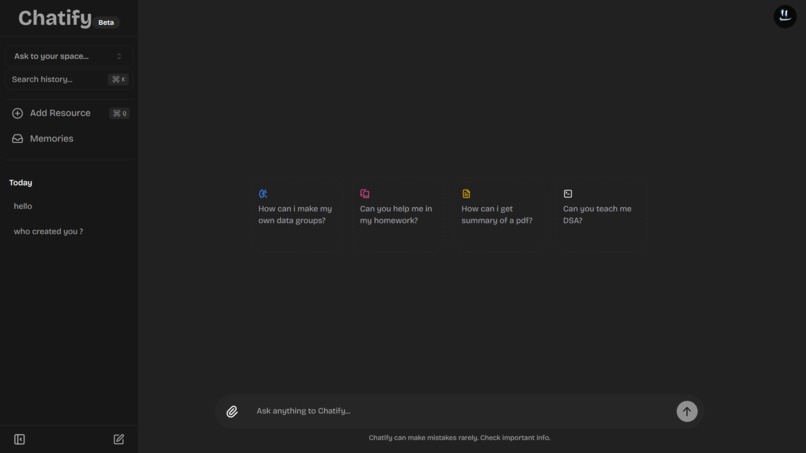Click the Chatify logo title
Screen dimensions: 806x453
click(55, 19)
